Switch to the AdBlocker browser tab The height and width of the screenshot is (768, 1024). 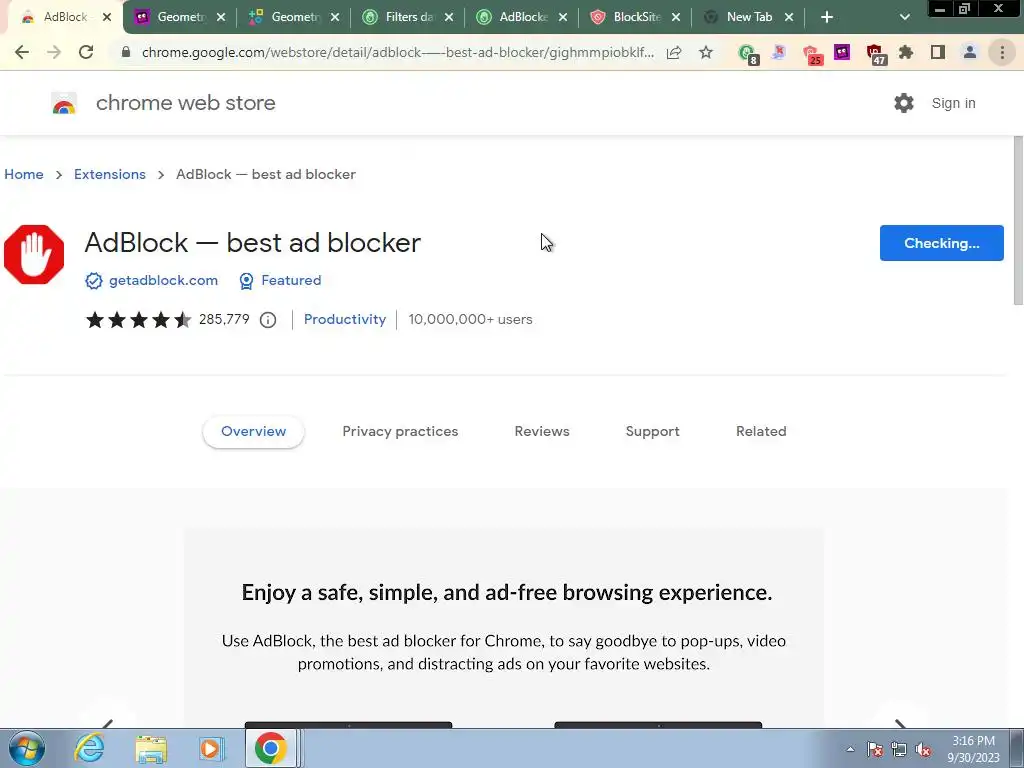522,17
